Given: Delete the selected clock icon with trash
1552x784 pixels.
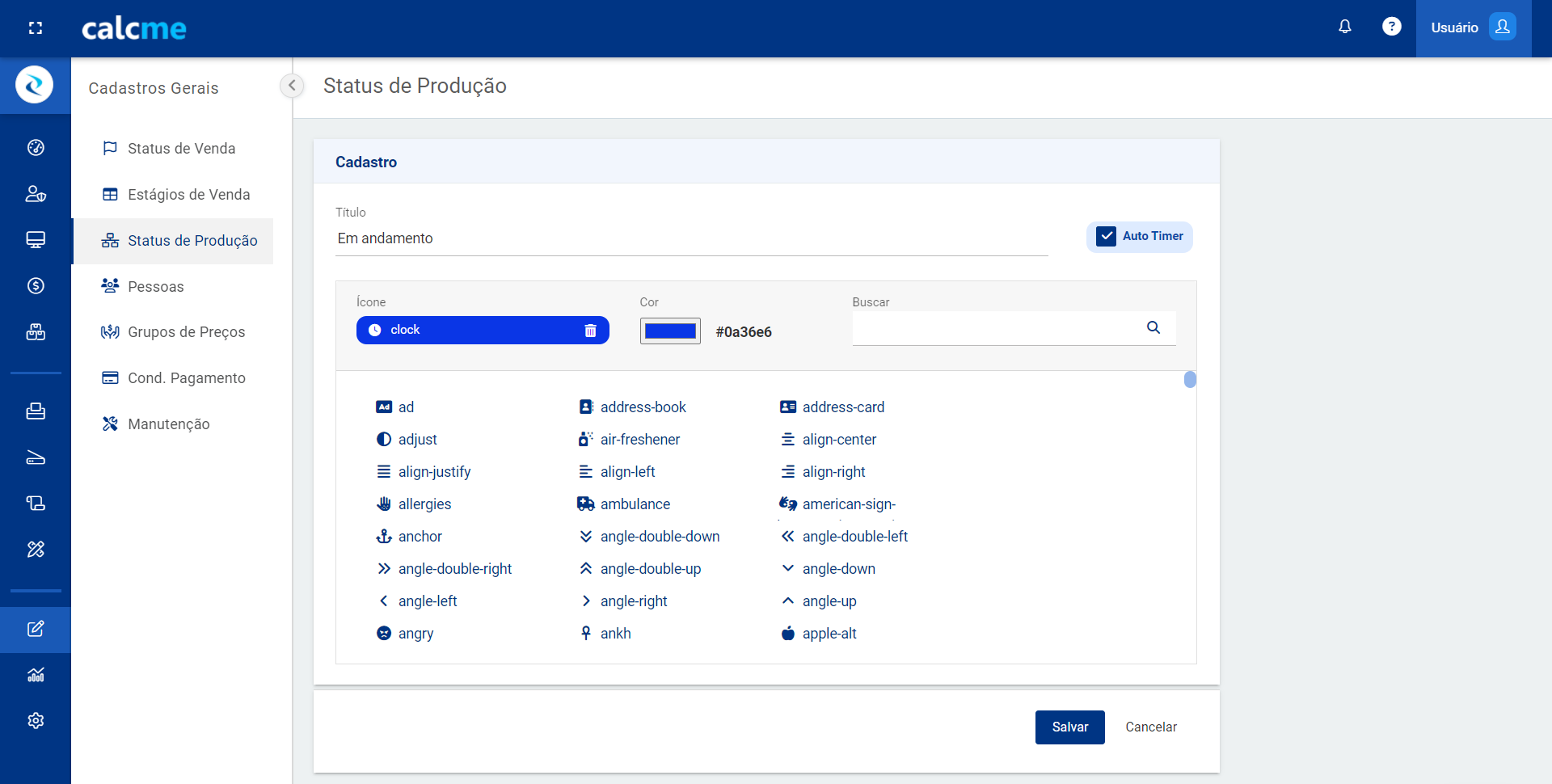Looking at the screenshot, I should click(590, 331).
